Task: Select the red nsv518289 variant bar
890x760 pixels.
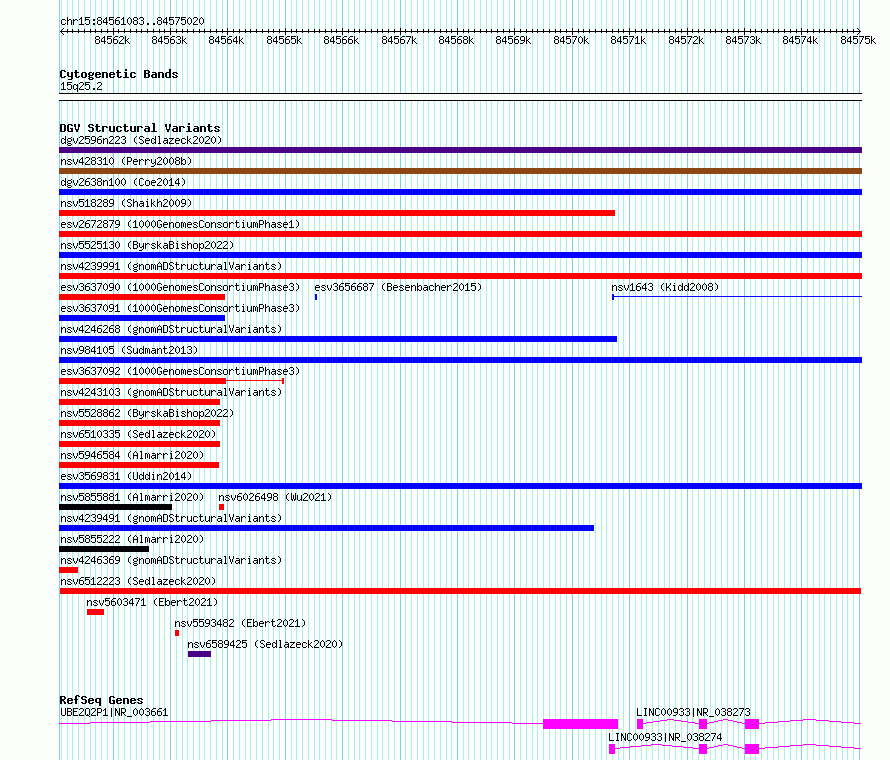Action: [x=337, y=213]
